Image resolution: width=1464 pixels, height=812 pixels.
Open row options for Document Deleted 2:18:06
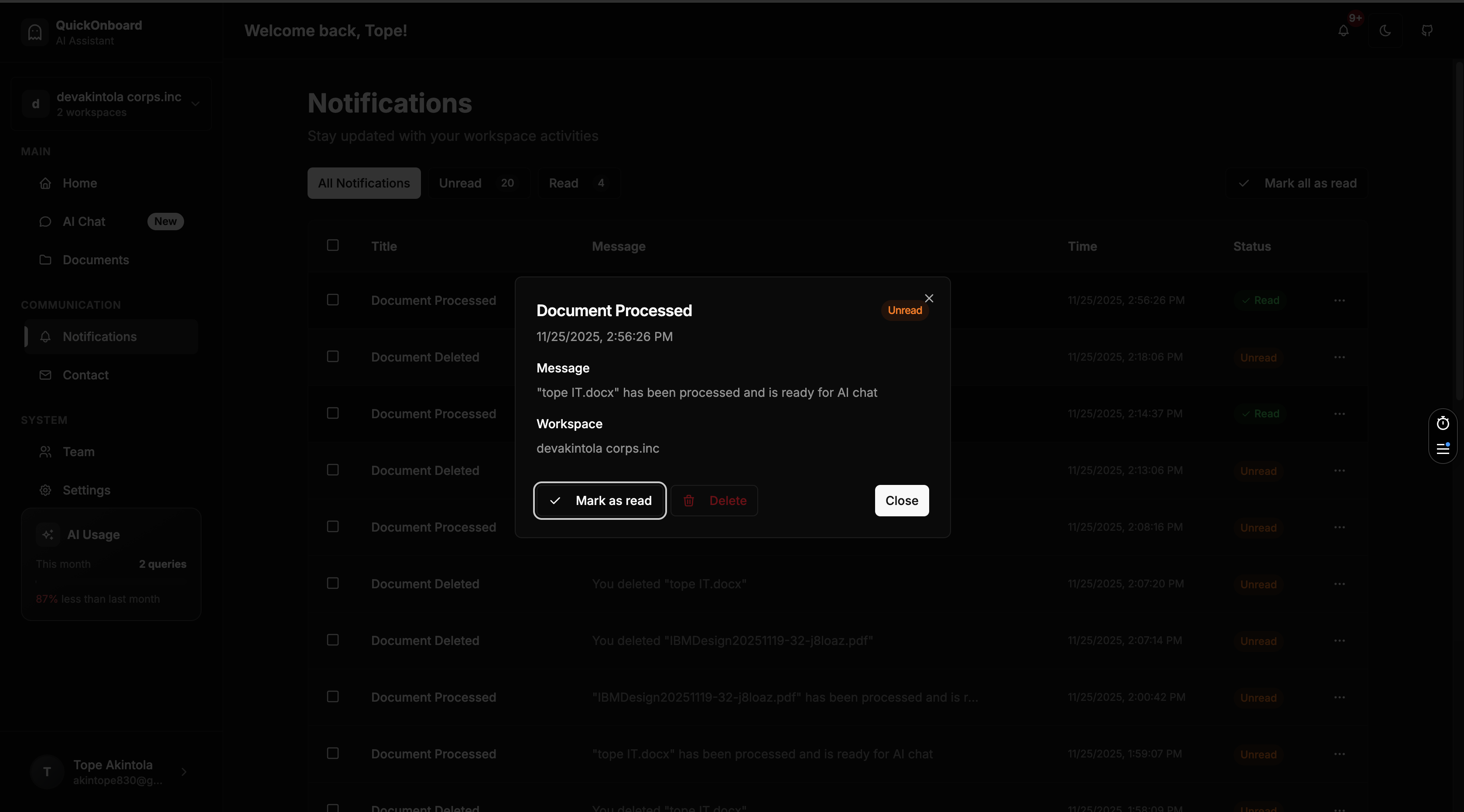tap(1339, 357)
